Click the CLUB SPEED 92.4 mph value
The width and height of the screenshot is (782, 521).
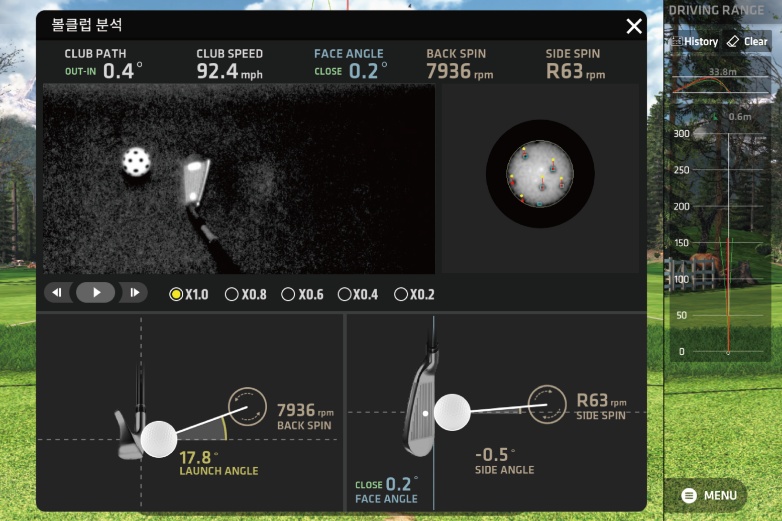229,71
